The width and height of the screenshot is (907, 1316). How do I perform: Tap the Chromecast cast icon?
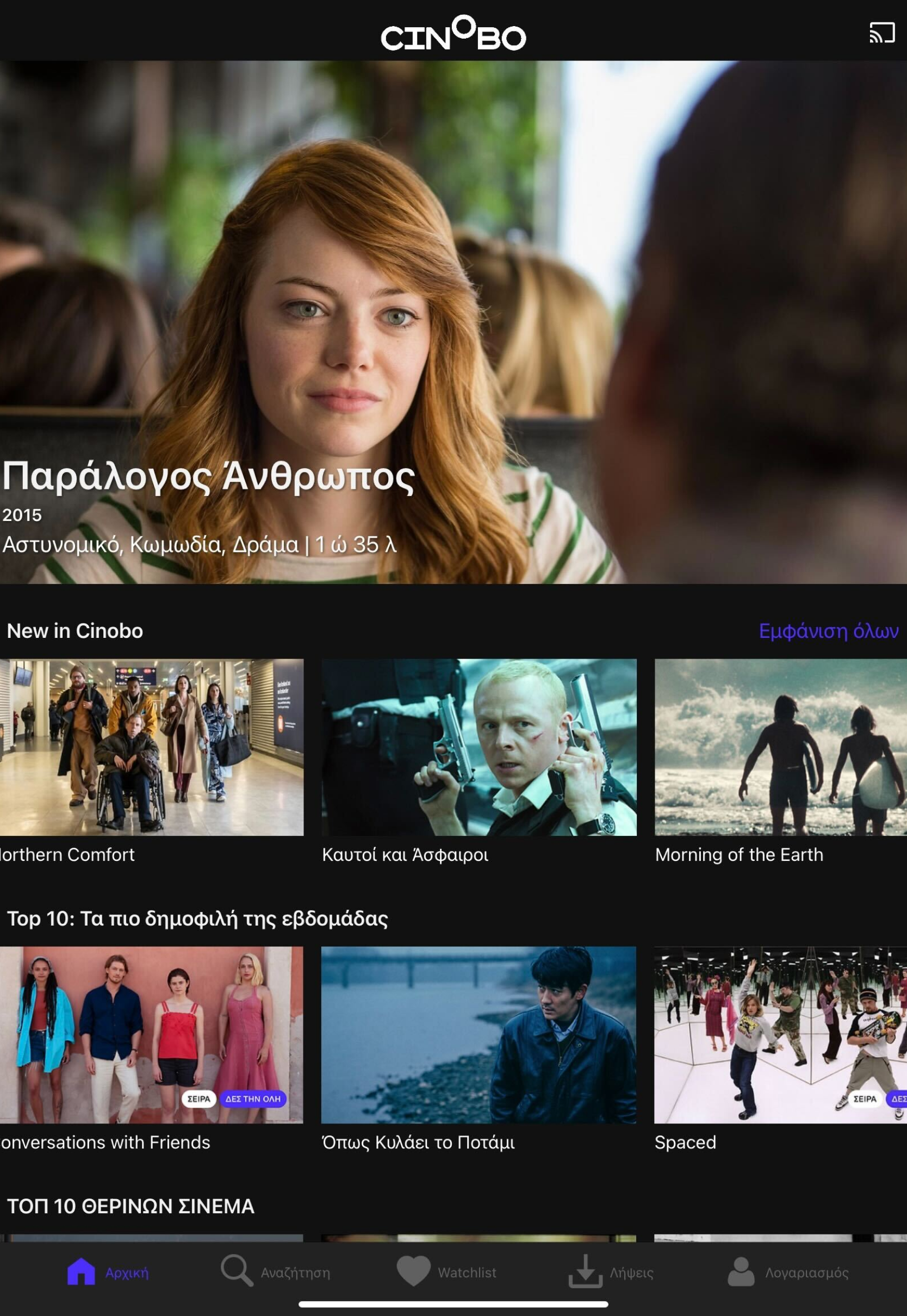coord(882,33)
